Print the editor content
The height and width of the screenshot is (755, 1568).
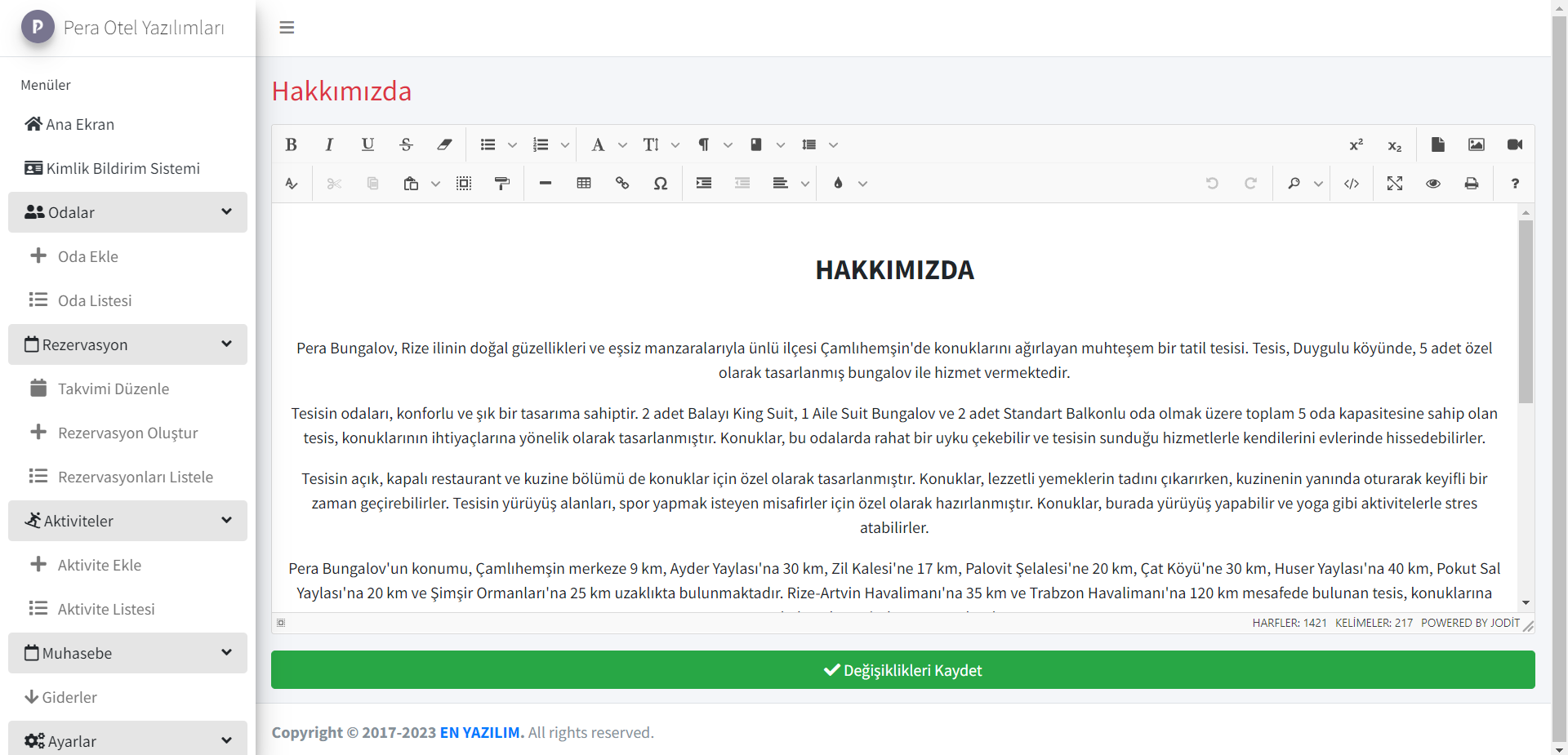(x=1472, y=184)
